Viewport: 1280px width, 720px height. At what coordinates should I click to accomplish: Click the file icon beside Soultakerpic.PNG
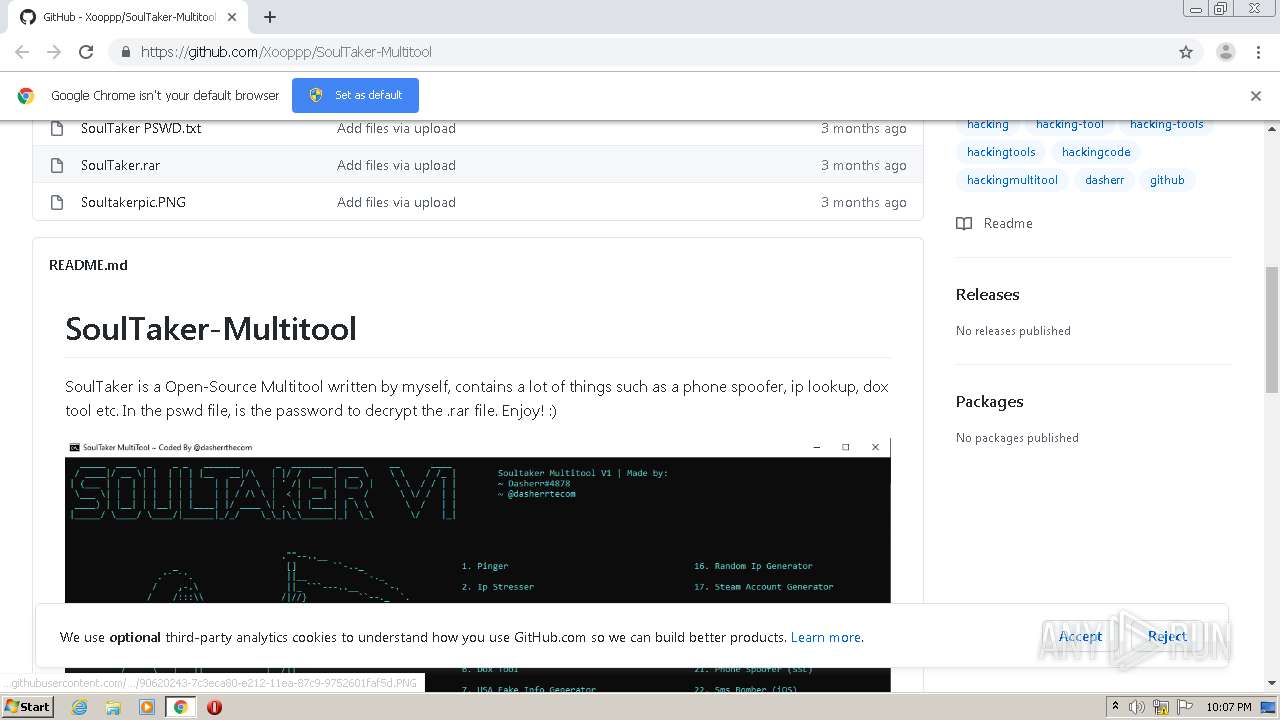pos(56,202)
